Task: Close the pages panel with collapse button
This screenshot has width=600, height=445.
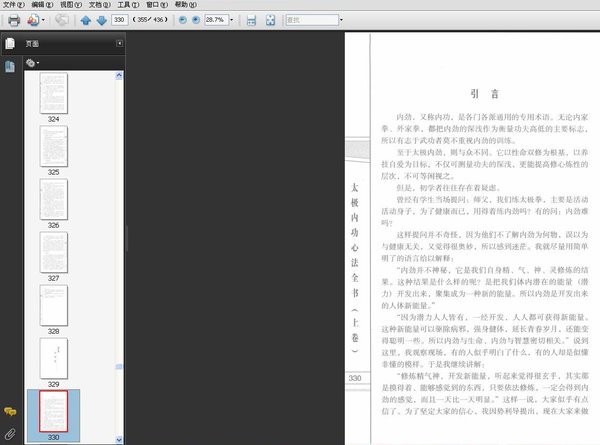Action: pyautogui.click(x=119, y=44)
